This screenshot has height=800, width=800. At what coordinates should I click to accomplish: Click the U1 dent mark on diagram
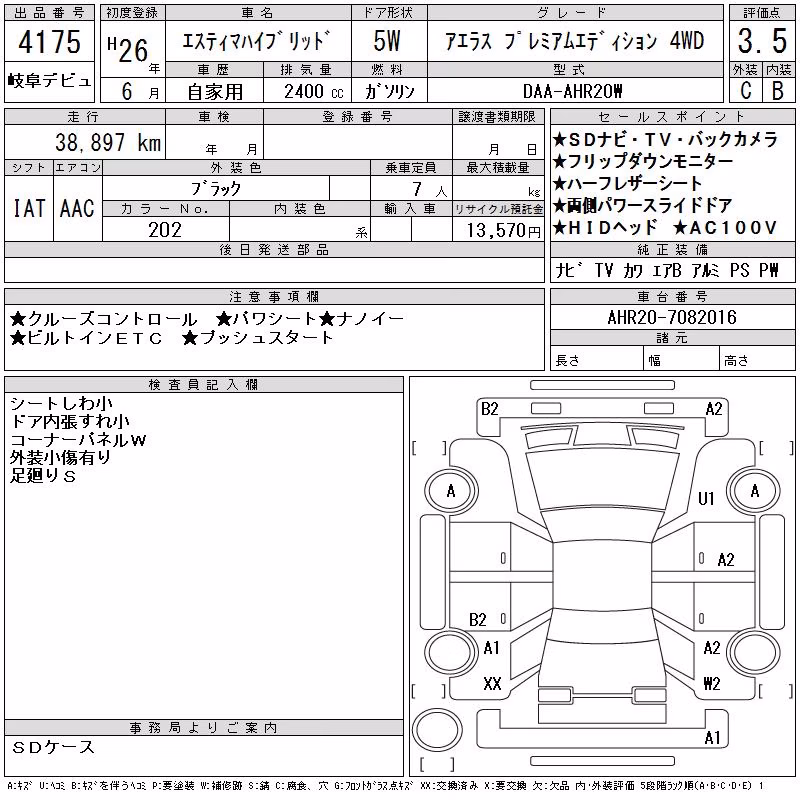pyautogui.click(x=706, y=498)
